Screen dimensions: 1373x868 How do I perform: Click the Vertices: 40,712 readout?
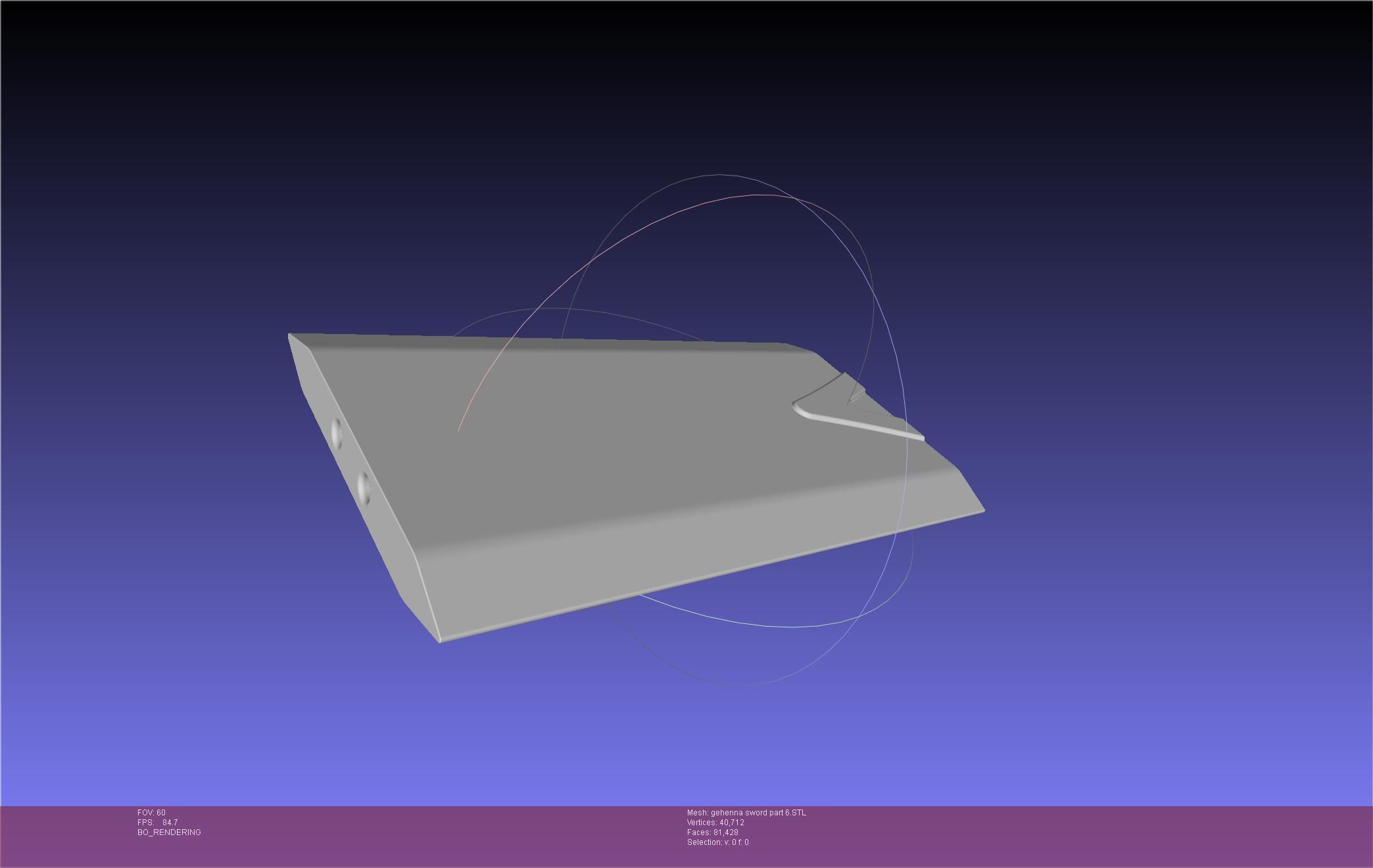715,823
